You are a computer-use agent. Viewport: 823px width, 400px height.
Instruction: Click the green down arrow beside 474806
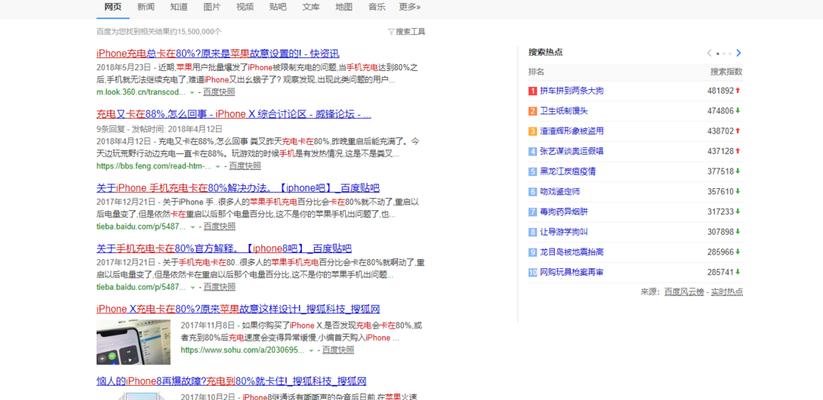click(x=738, y=111)
